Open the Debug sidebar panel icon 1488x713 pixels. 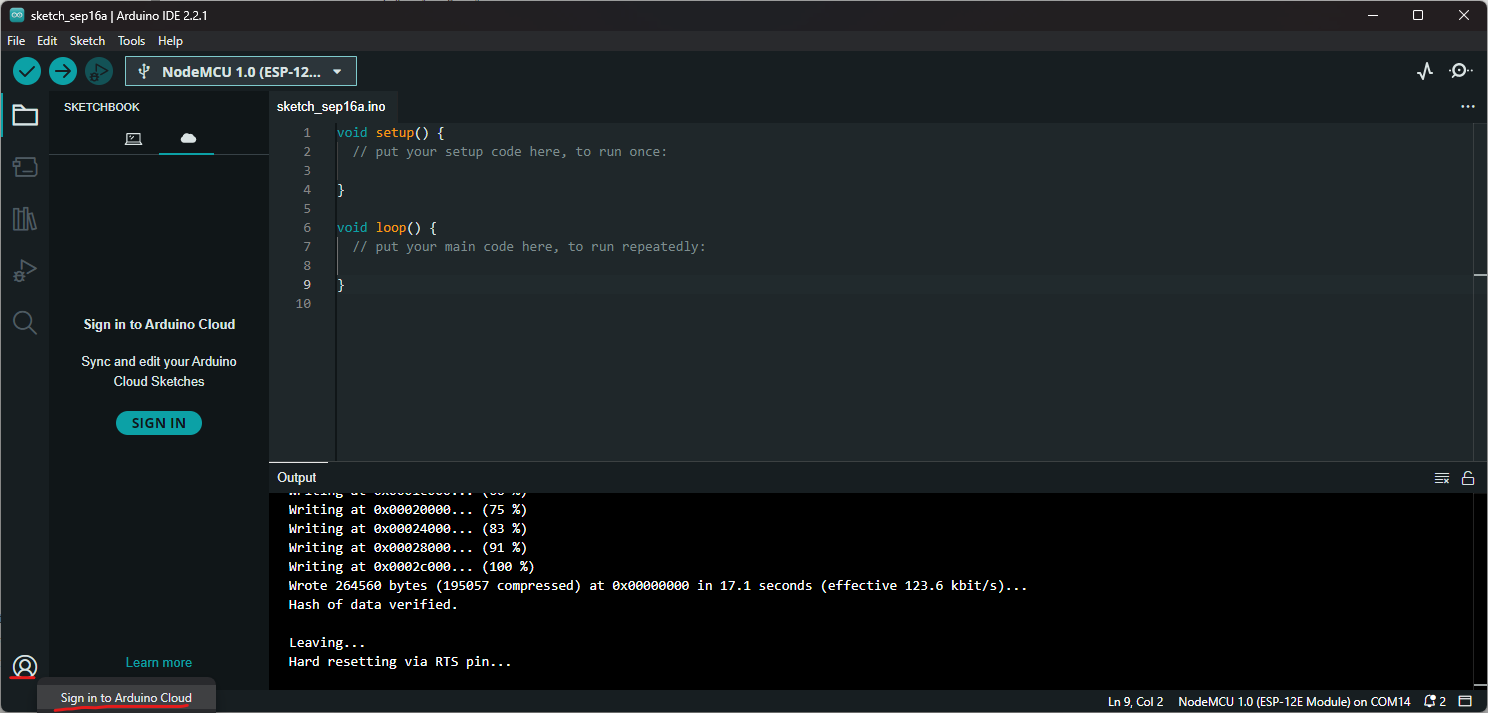pyautogui.click(x=25, y=270)
